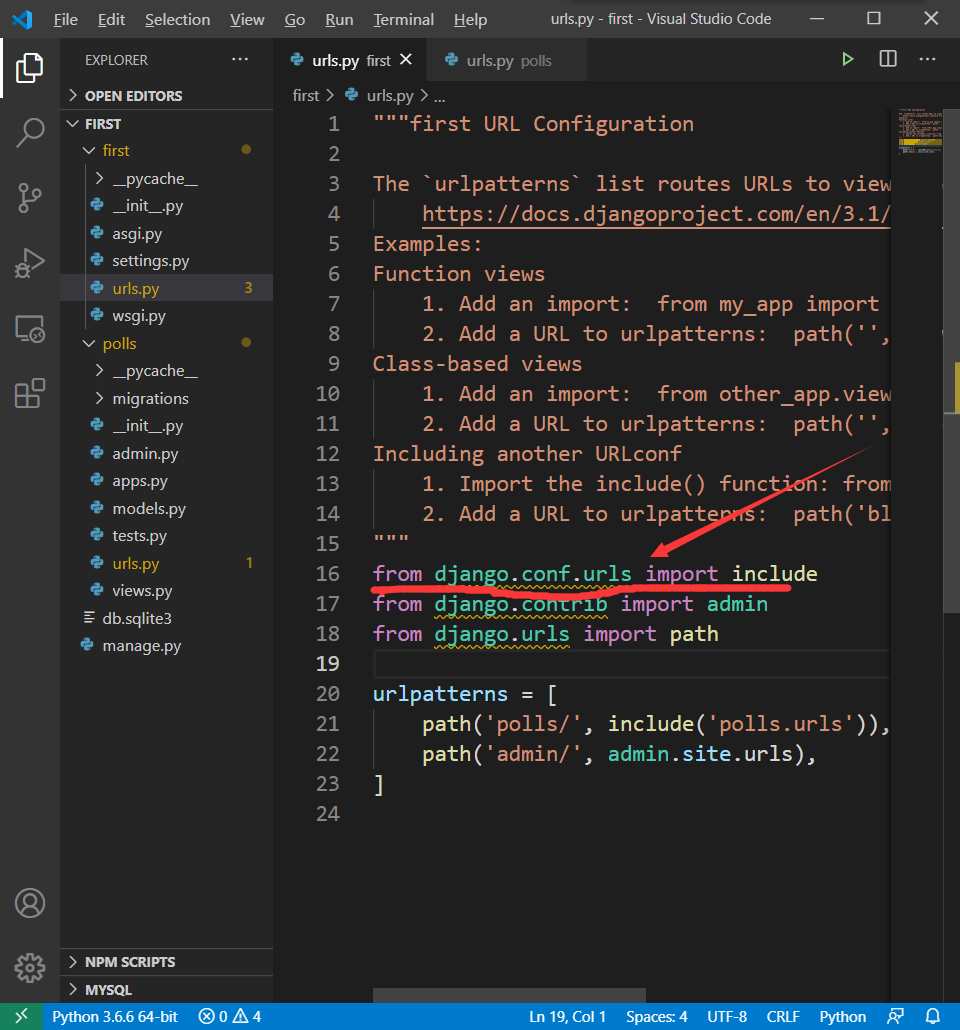Click the horizontal editor scrollbar
Viewport: 960px width, 1030px height.
tap(509, 995)
